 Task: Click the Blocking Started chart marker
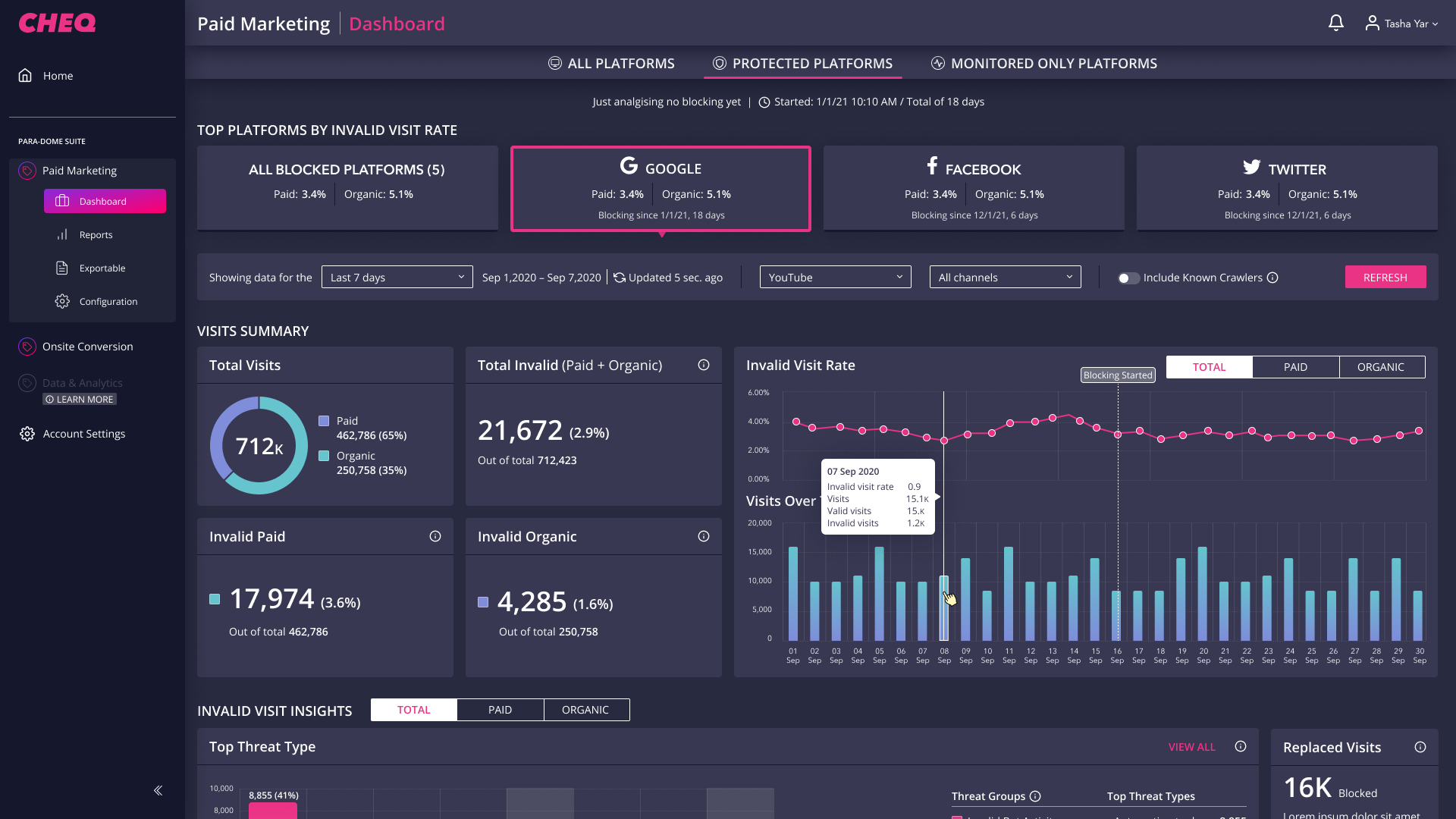(x=1118, y=375)
